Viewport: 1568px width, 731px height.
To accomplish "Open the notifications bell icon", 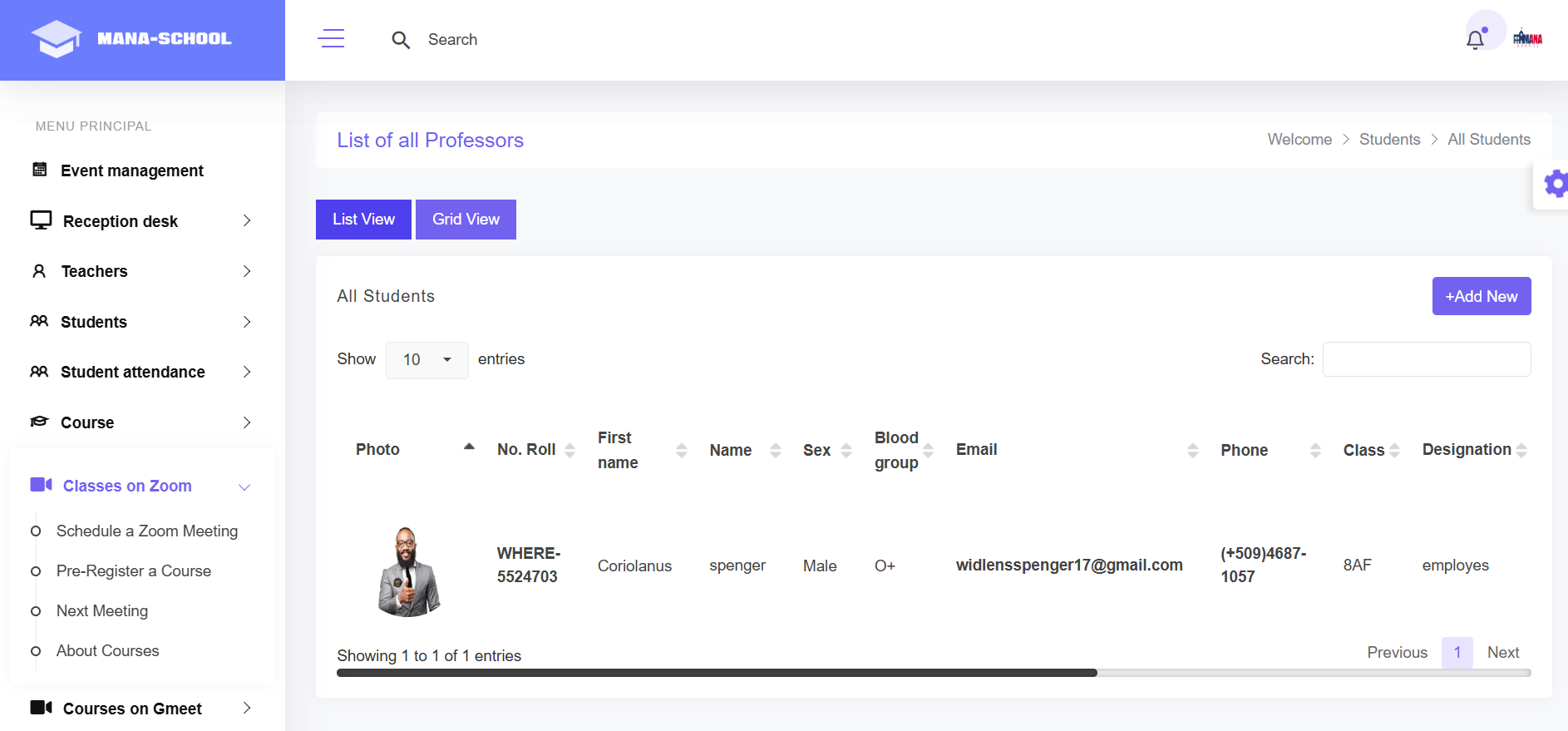I will pyautogui.click(x=1475, y=40).
